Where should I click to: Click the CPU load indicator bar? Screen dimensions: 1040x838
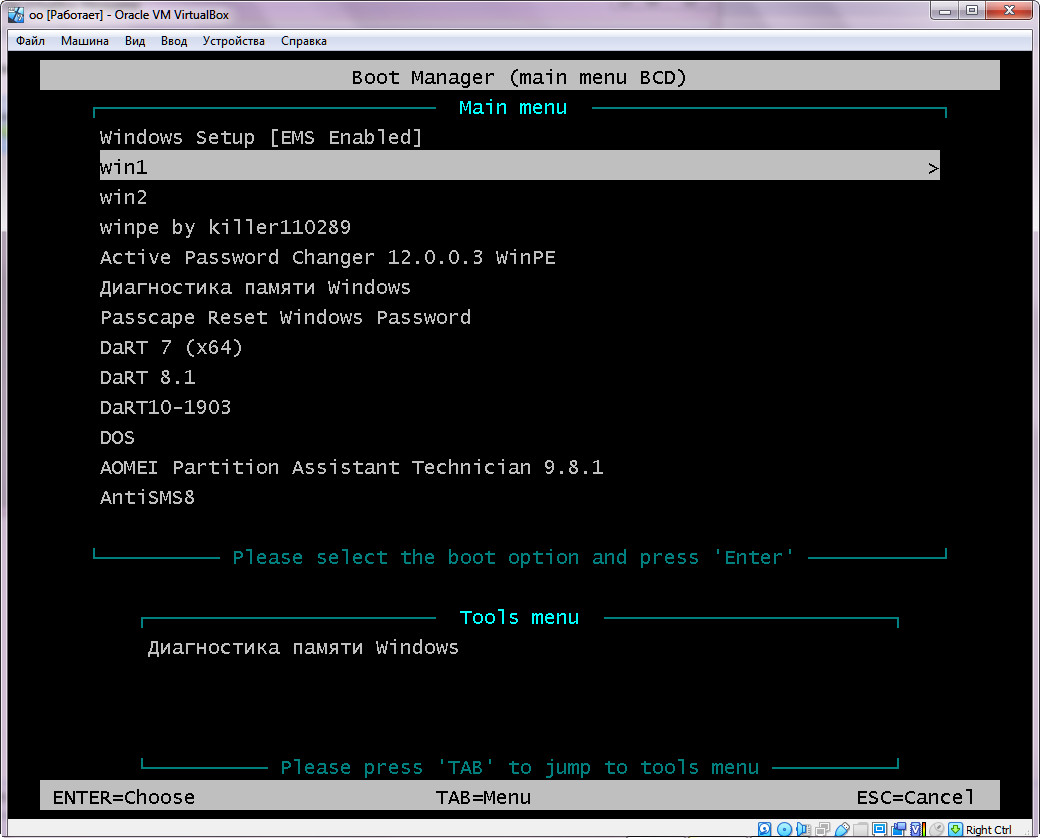point(924,829)
